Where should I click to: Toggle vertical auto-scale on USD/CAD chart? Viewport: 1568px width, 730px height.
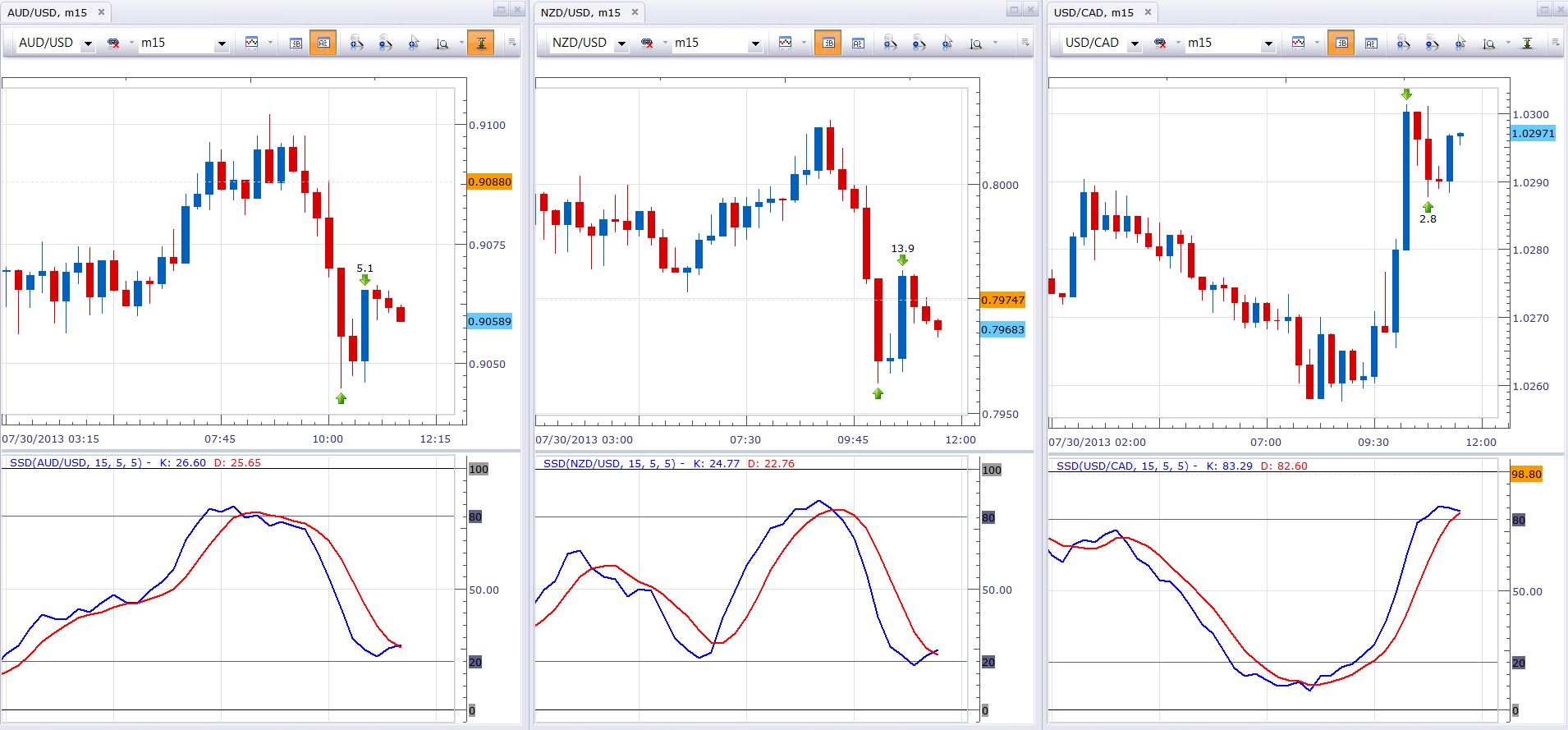click(x=1527, y=43)
